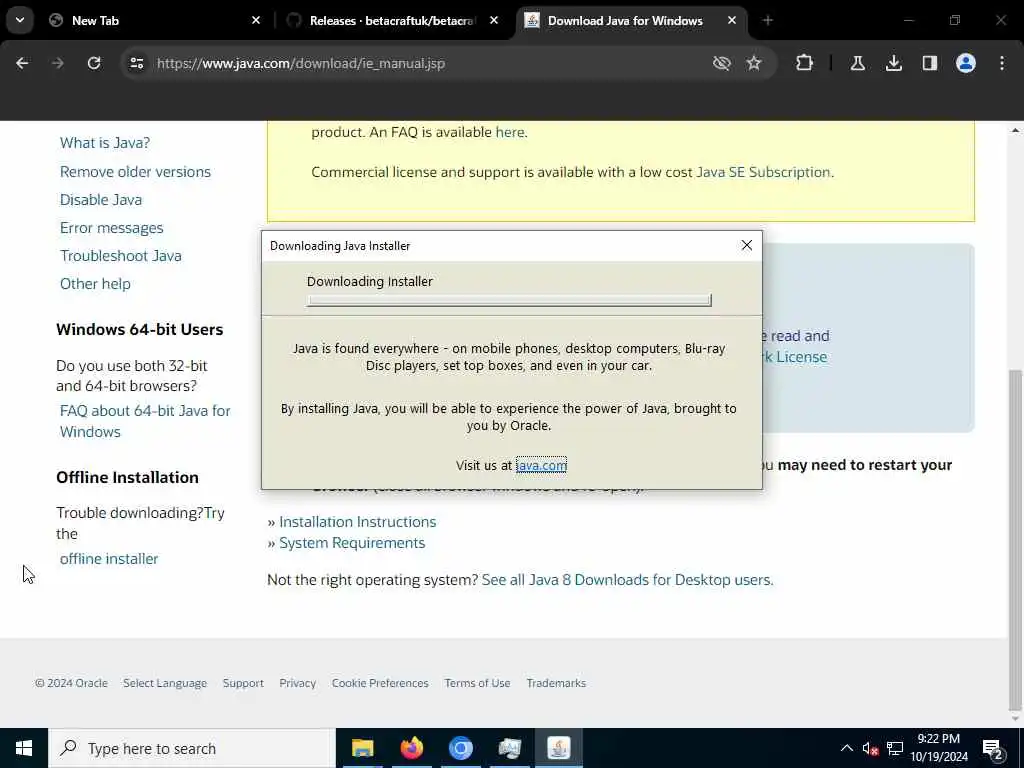
Task: Close the Download Java for Windows tab
Action: pyautogui.click(x=732, y=21)
